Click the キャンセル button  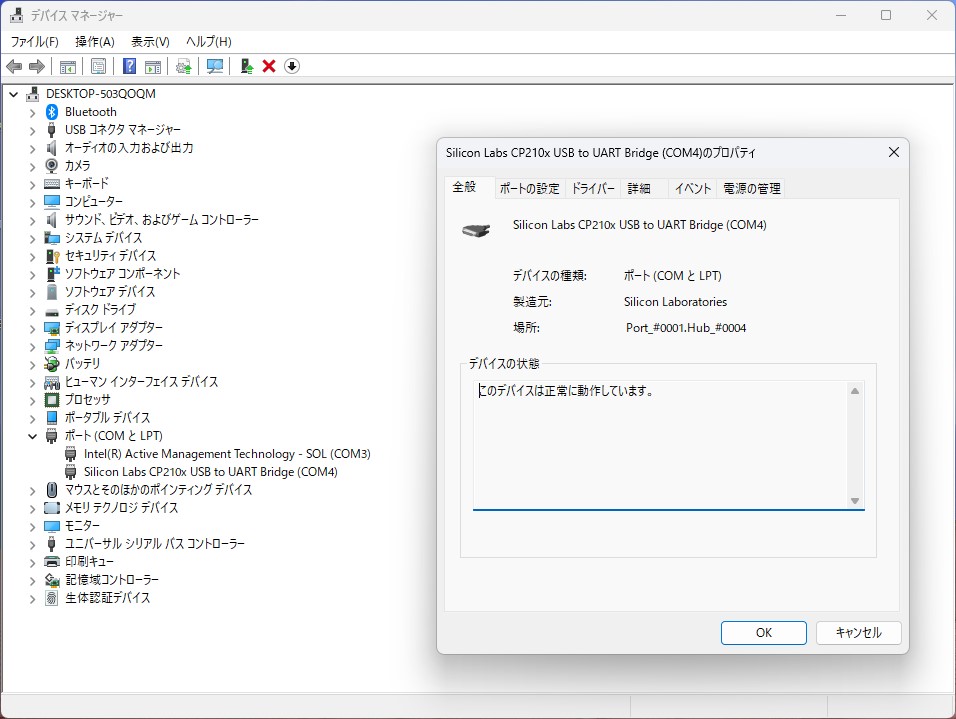pos(858,633)
